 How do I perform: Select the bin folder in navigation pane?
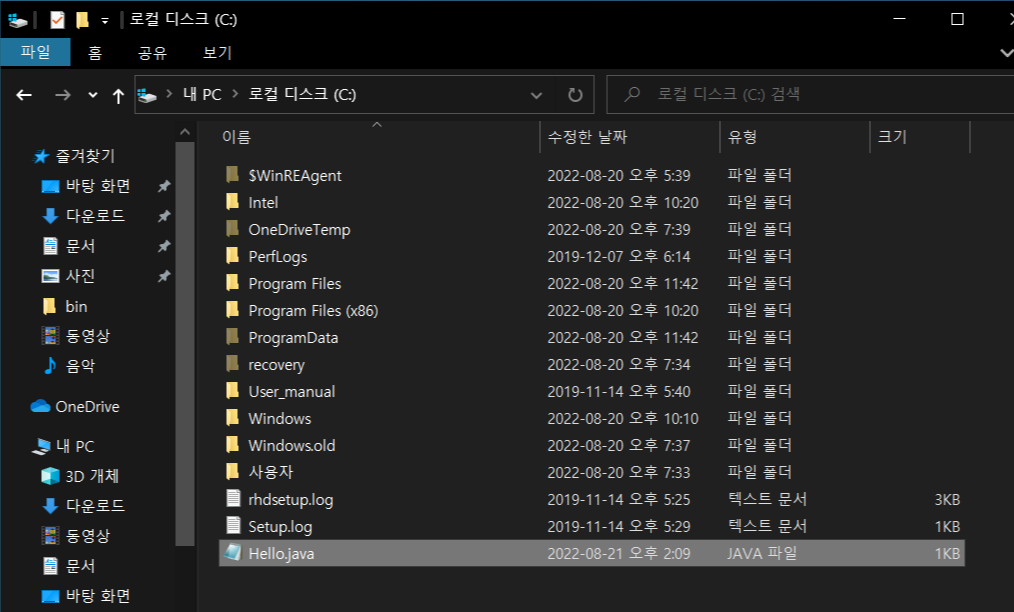[76, 307]
